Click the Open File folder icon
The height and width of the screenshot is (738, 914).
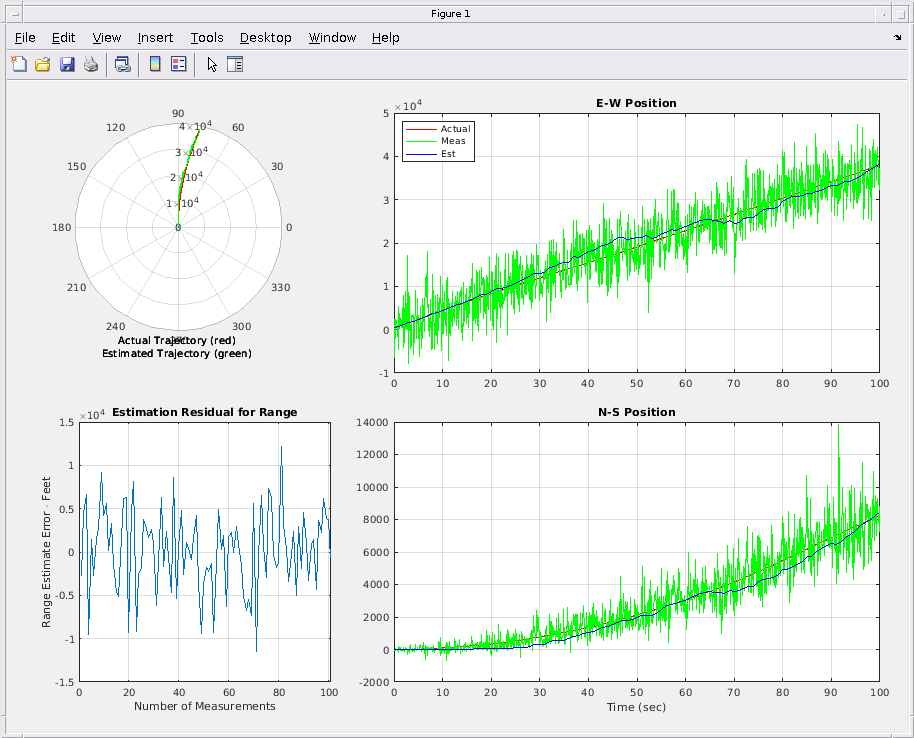[x=43, y=65]
